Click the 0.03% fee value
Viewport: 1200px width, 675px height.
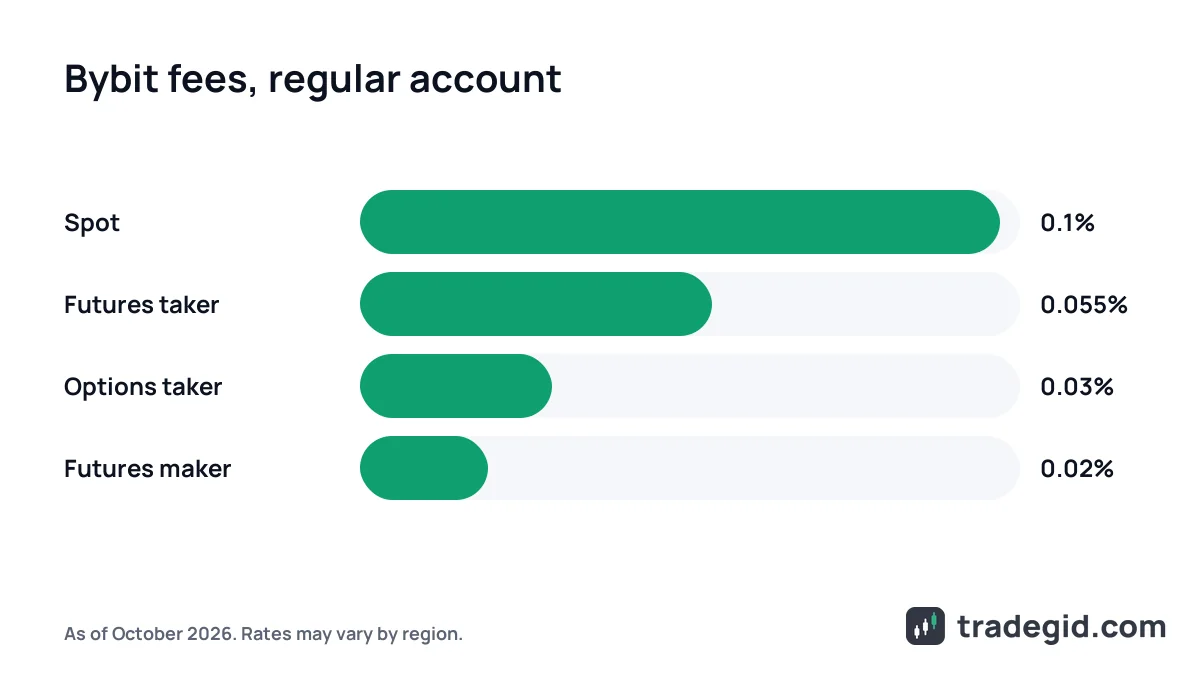coord(1077,387)
